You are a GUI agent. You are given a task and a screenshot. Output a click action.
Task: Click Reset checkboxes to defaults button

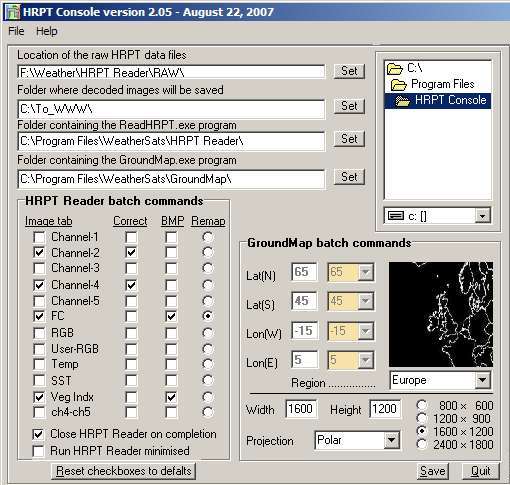point(124,471)
